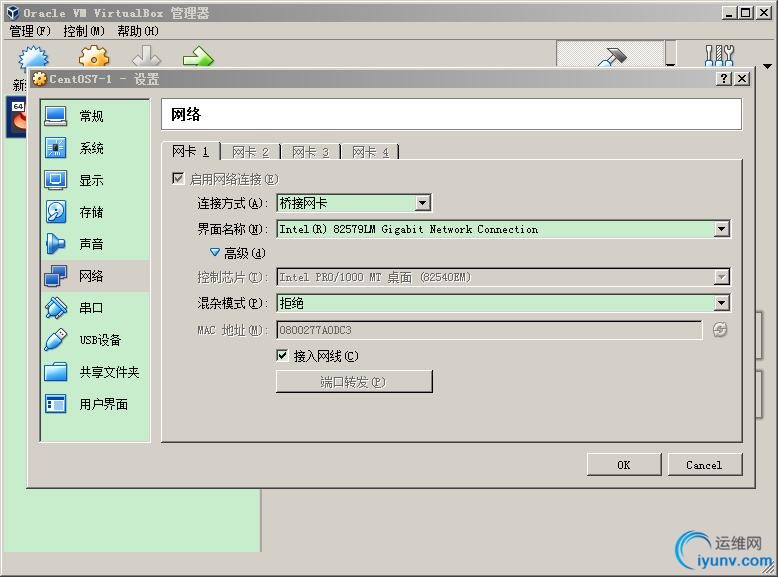This screenshot has height=577, width=778.
Task: Click the orange gear settings toolbar icon
Action: [x=94, y=56]
